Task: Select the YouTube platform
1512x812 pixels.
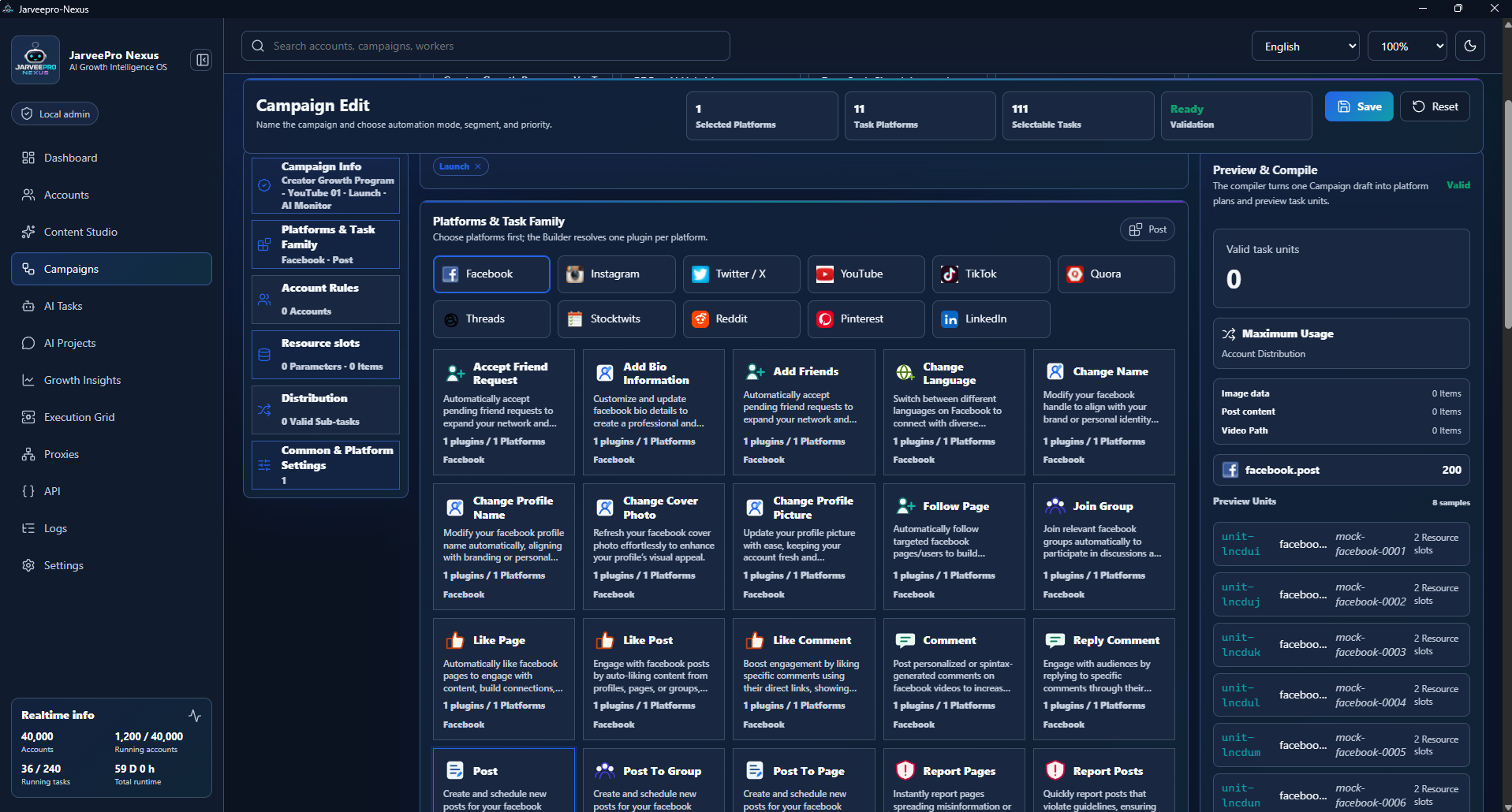Action: [x=866, y=274]
